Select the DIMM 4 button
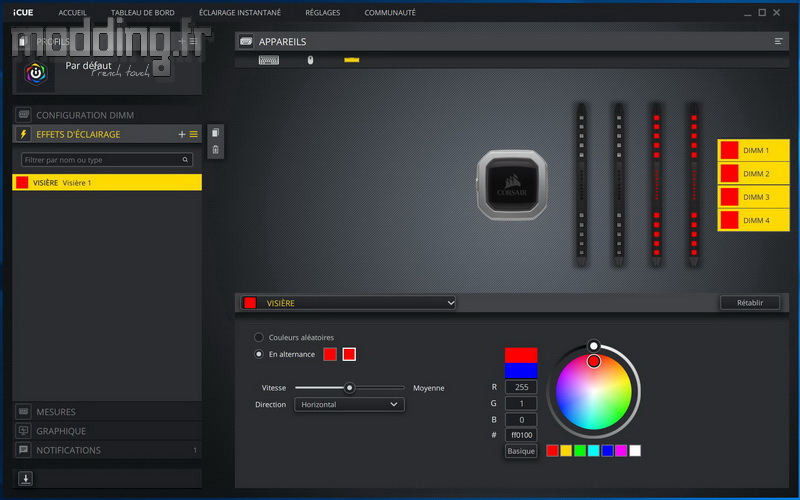 (754, 220)
